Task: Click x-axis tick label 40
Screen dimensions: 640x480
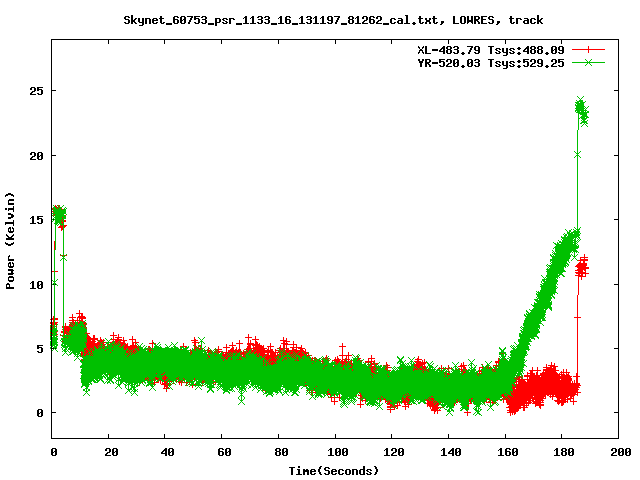Action: click(x=167, y=452)
